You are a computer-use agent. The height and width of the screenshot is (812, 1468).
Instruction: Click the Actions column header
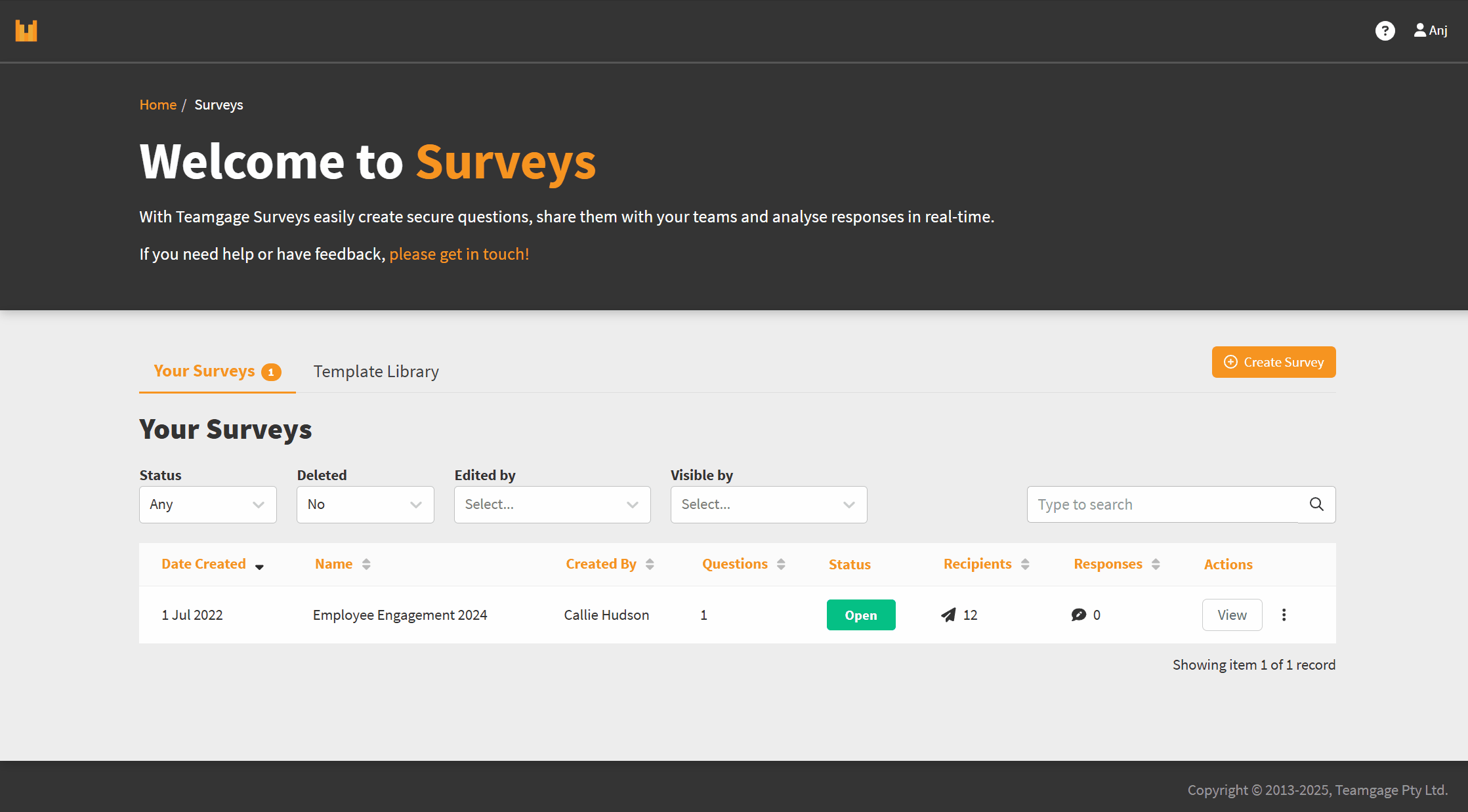point(1228,564)
